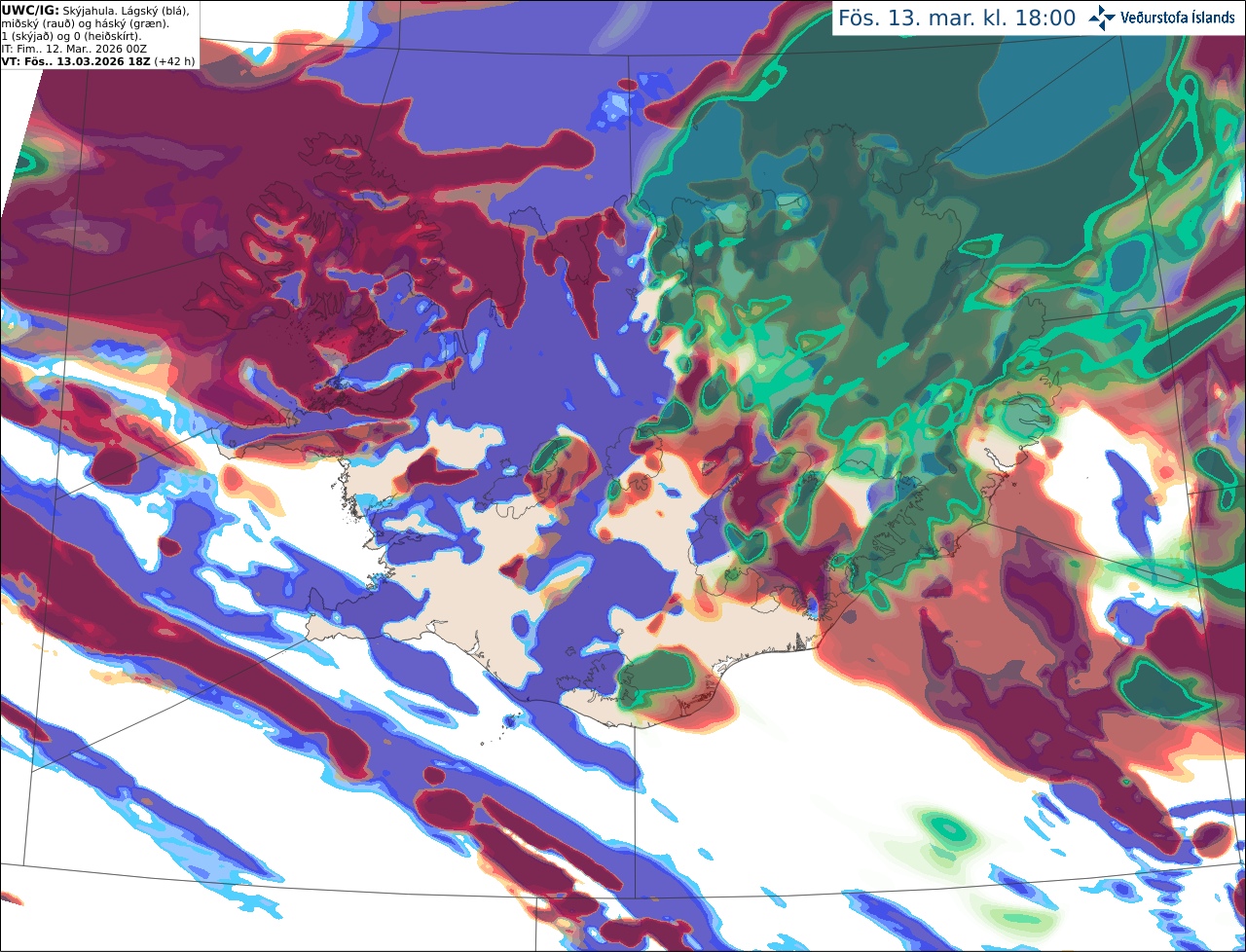Image resolution: width=1246 pixels, height=952 pixels.
Task: Click the 'UWC/IG:' bold heading text
Action: pyautogui.click(x=30, y=11)
